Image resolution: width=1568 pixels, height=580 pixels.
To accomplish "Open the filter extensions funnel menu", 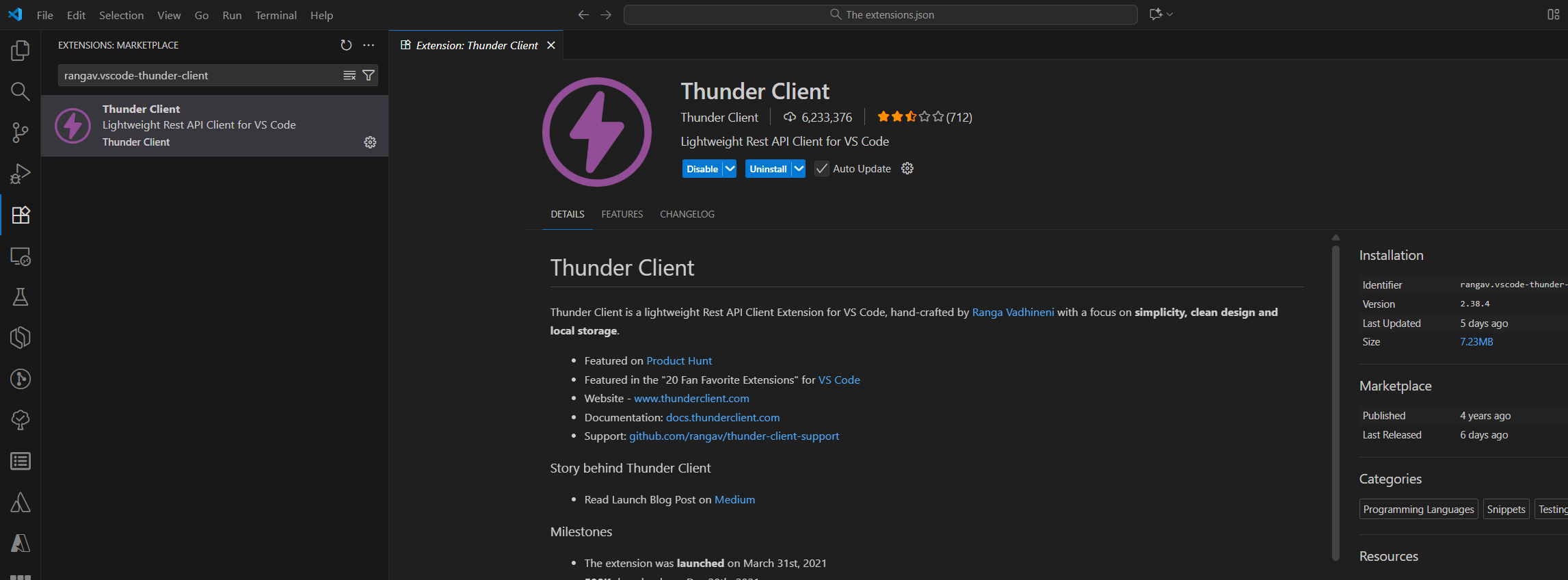I will pos(369,75).
